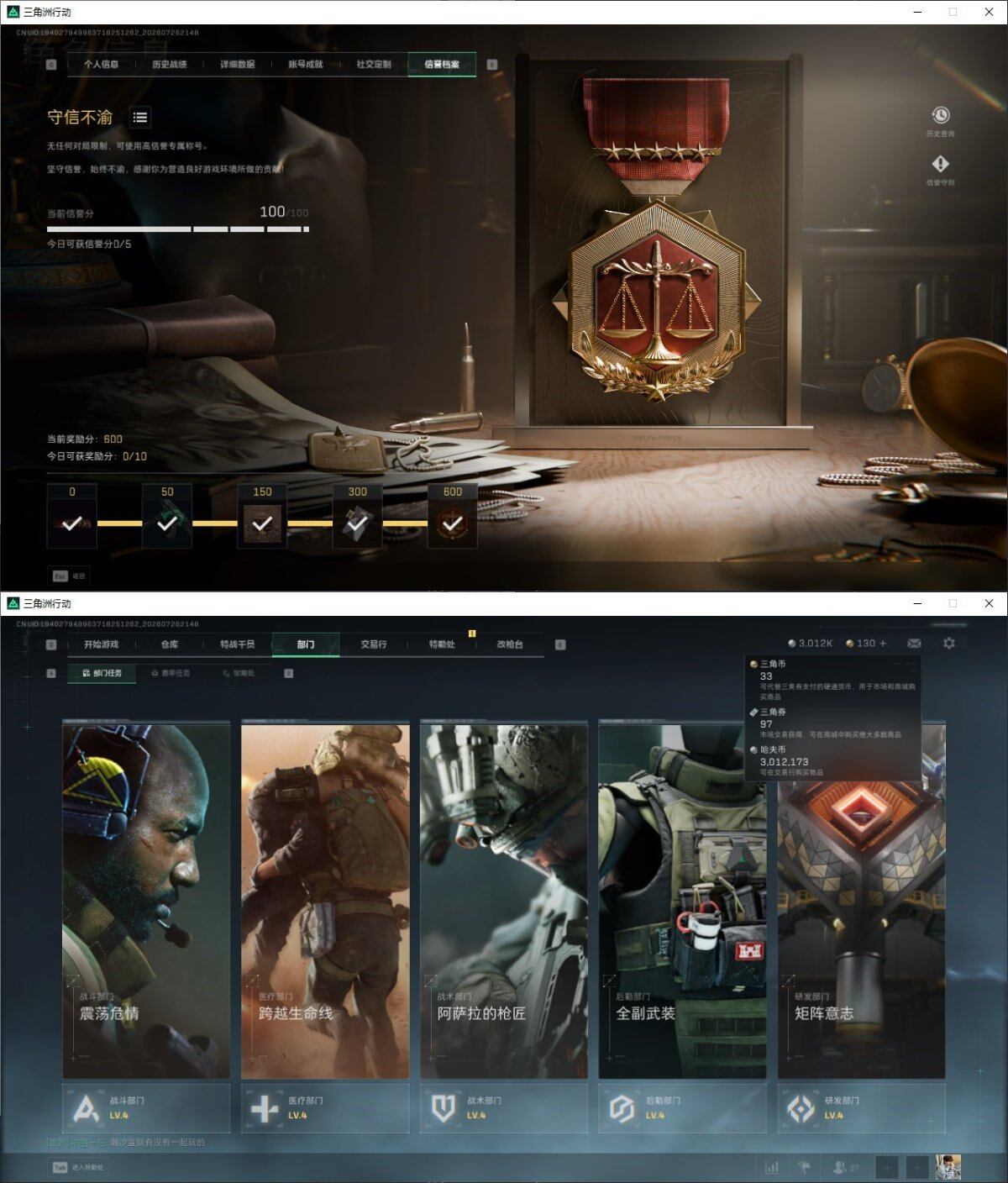Open the 特勤处 tab

pos(442,644)
